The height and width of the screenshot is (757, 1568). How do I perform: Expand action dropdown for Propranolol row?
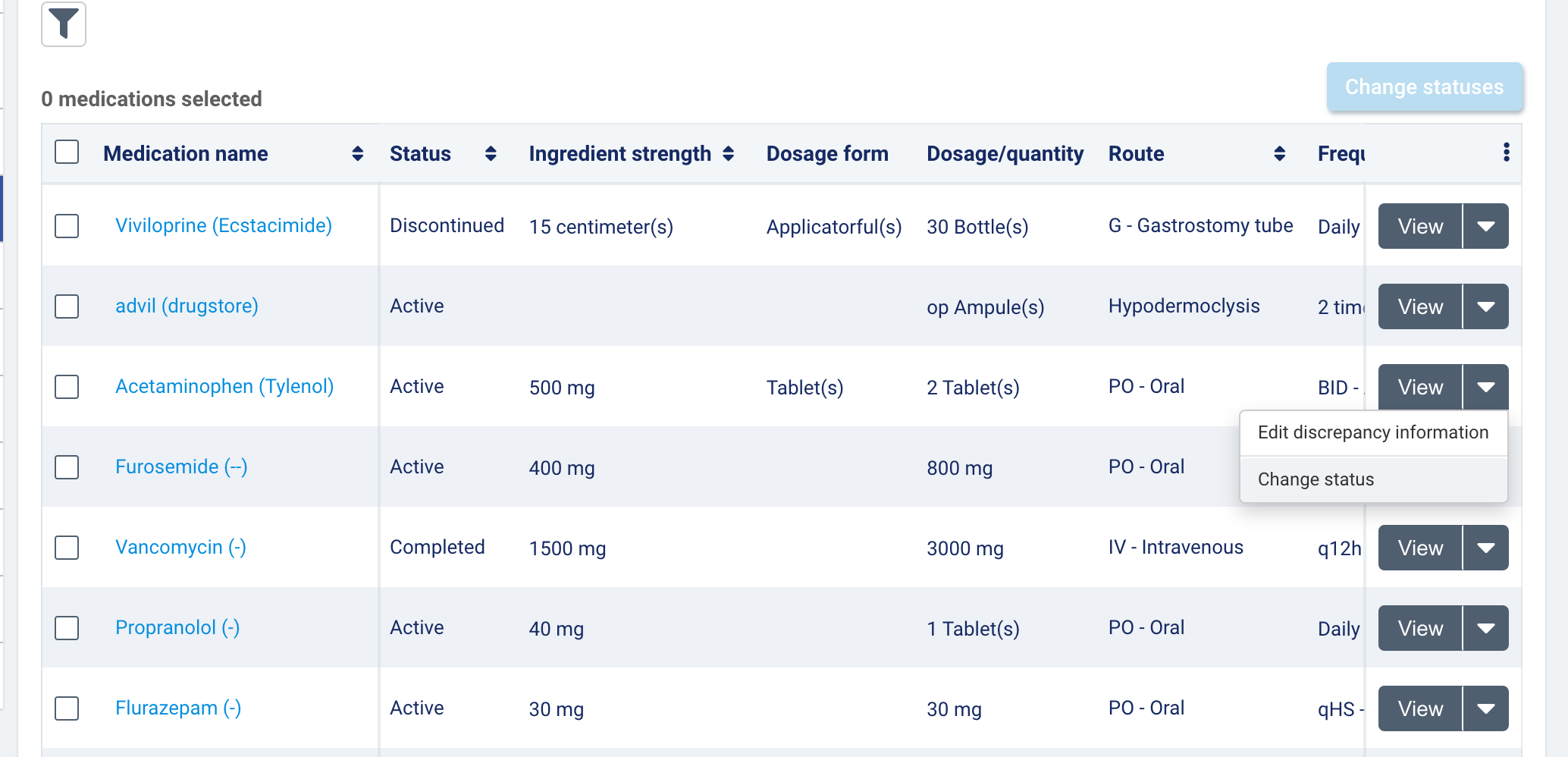1485,628
